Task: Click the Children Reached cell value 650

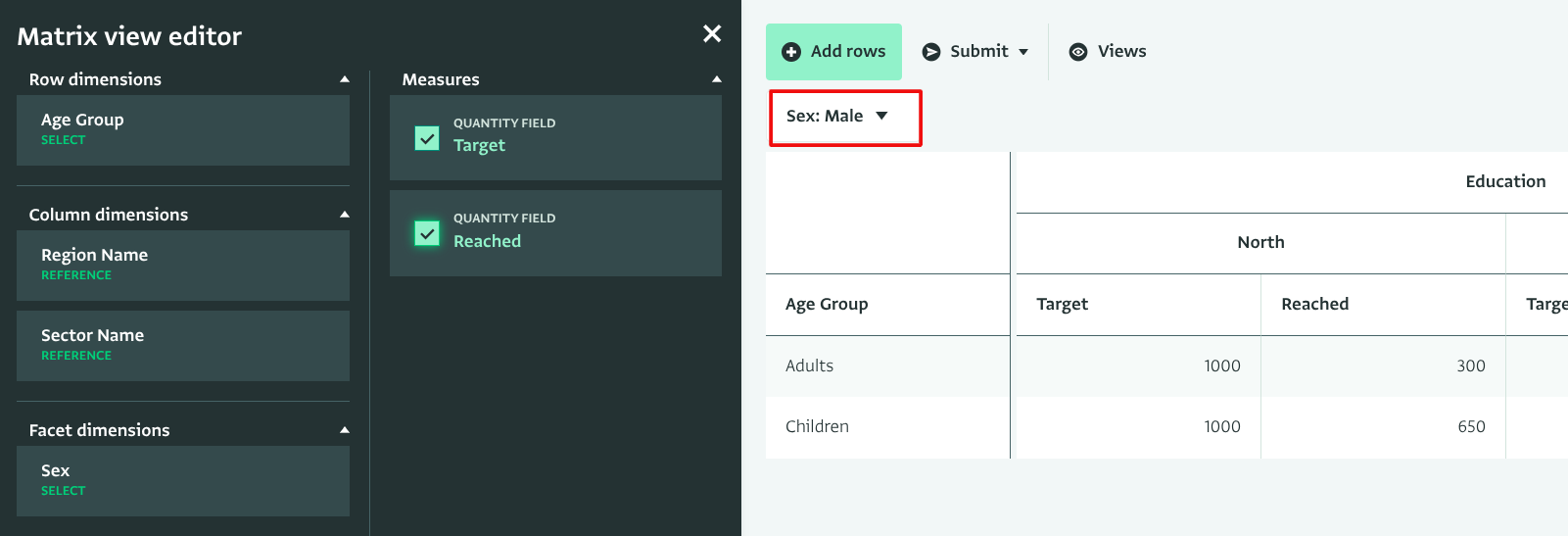Action: (x=1470, y=427)
